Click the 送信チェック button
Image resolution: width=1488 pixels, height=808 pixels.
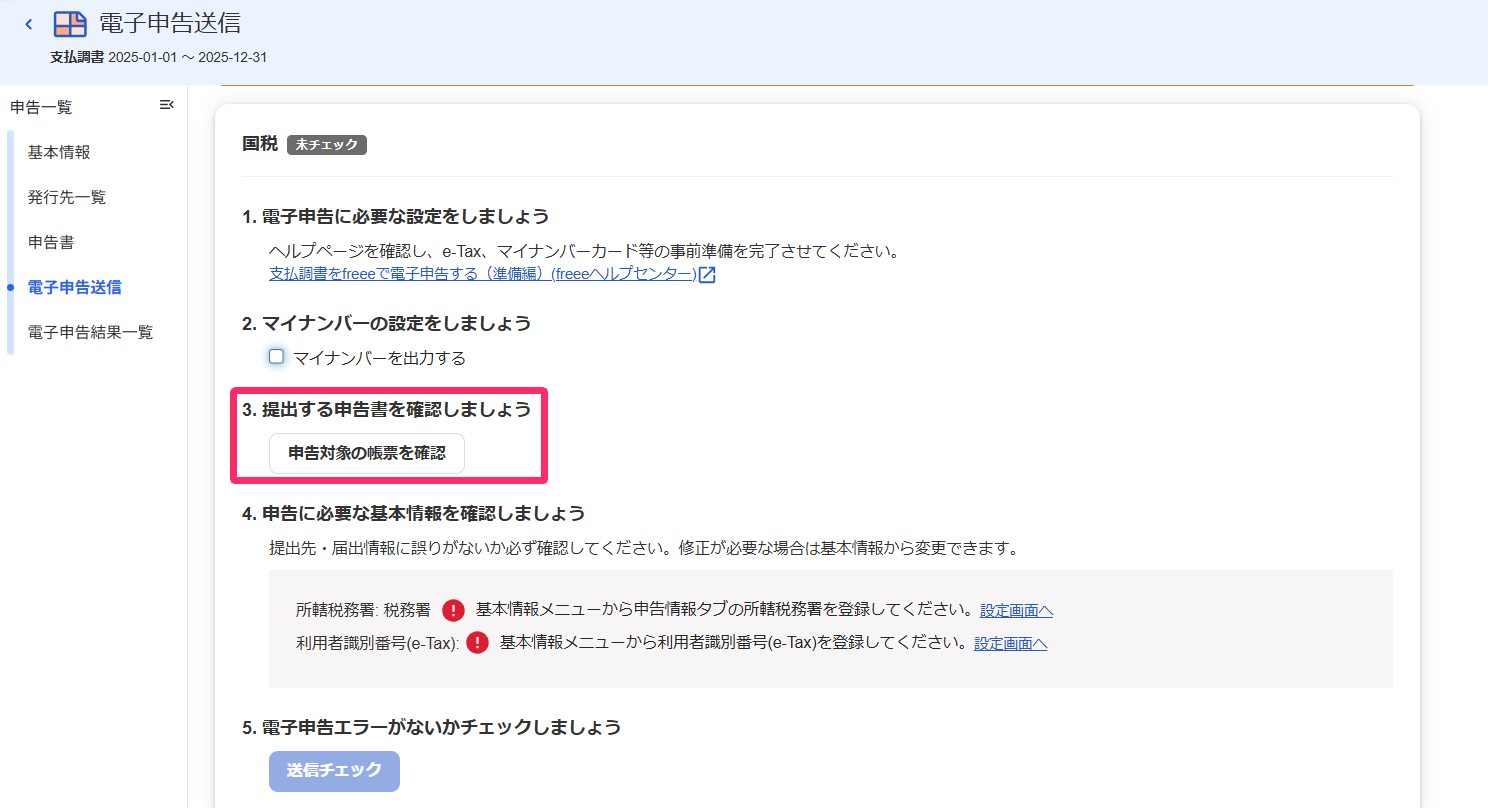pos(334,771)
